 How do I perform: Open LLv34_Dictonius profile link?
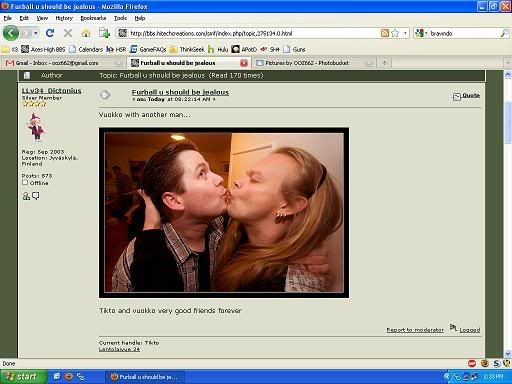click(52, 90)
